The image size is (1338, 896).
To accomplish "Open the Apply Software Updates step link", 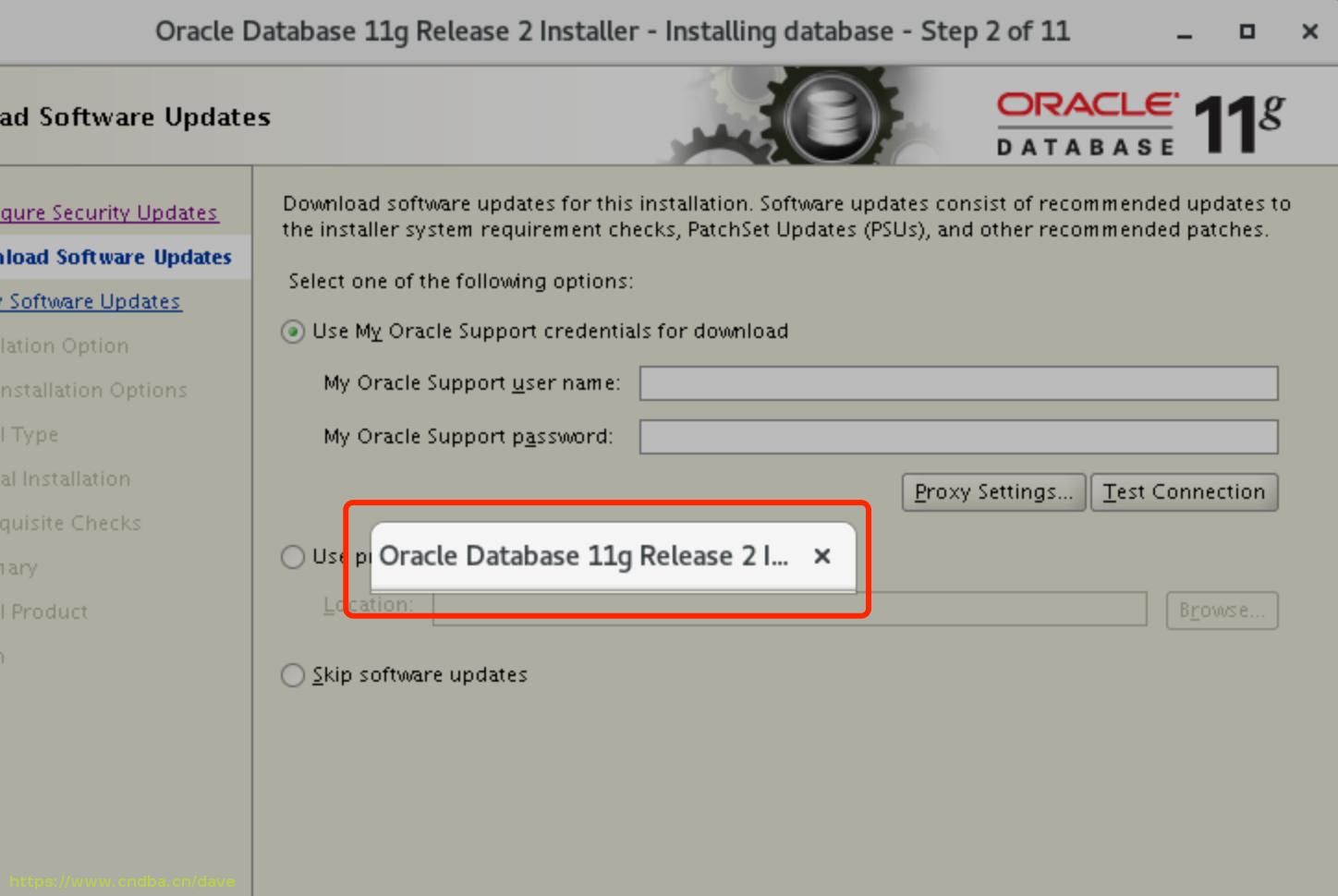I will pyautogui.click(x=92, y=301).
